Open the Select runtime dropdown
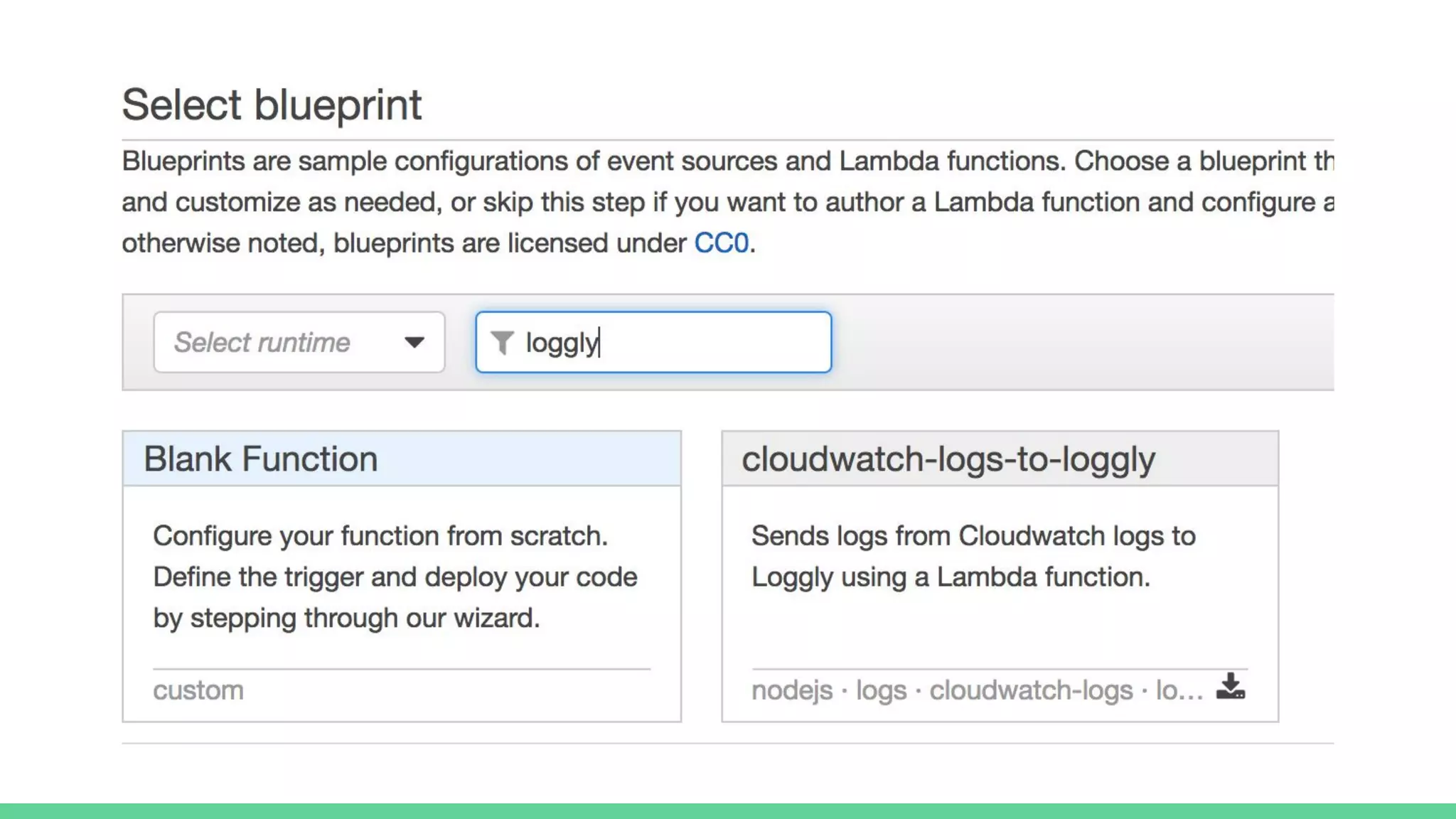 tap(299, 342)
